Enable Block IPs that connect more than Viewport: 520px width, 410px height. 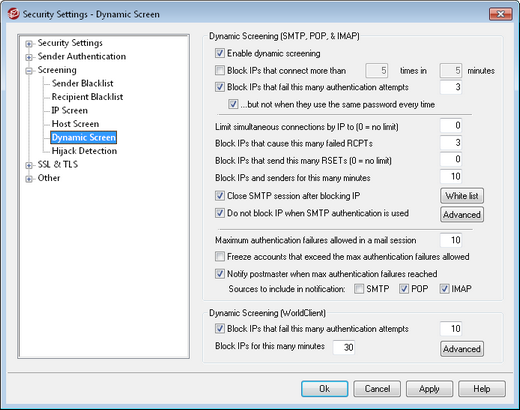click(220, 70)
